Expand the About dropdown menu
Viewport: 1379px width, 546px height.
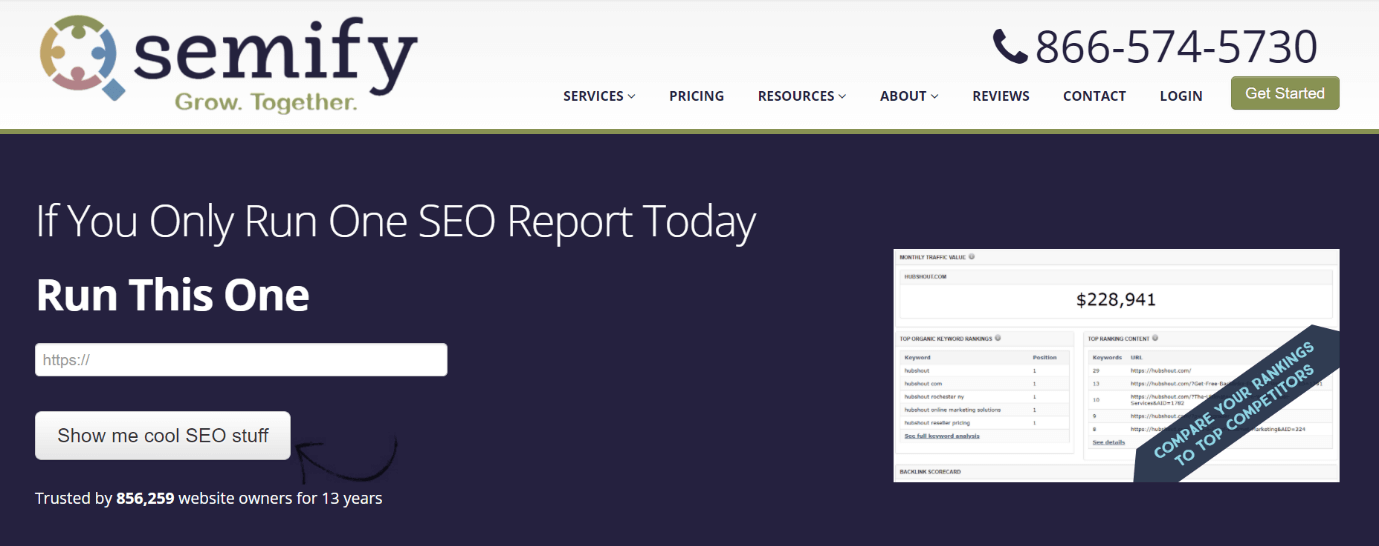point(909,96)
